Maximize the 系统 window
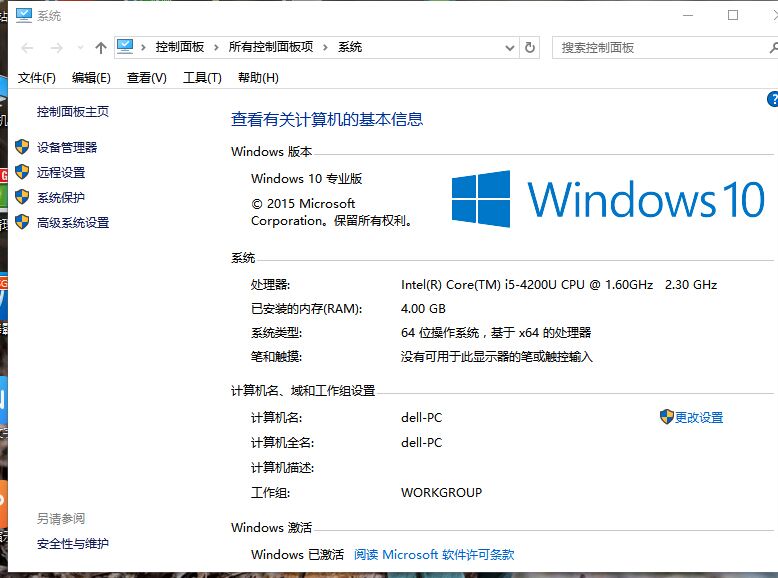 point(733,15)
